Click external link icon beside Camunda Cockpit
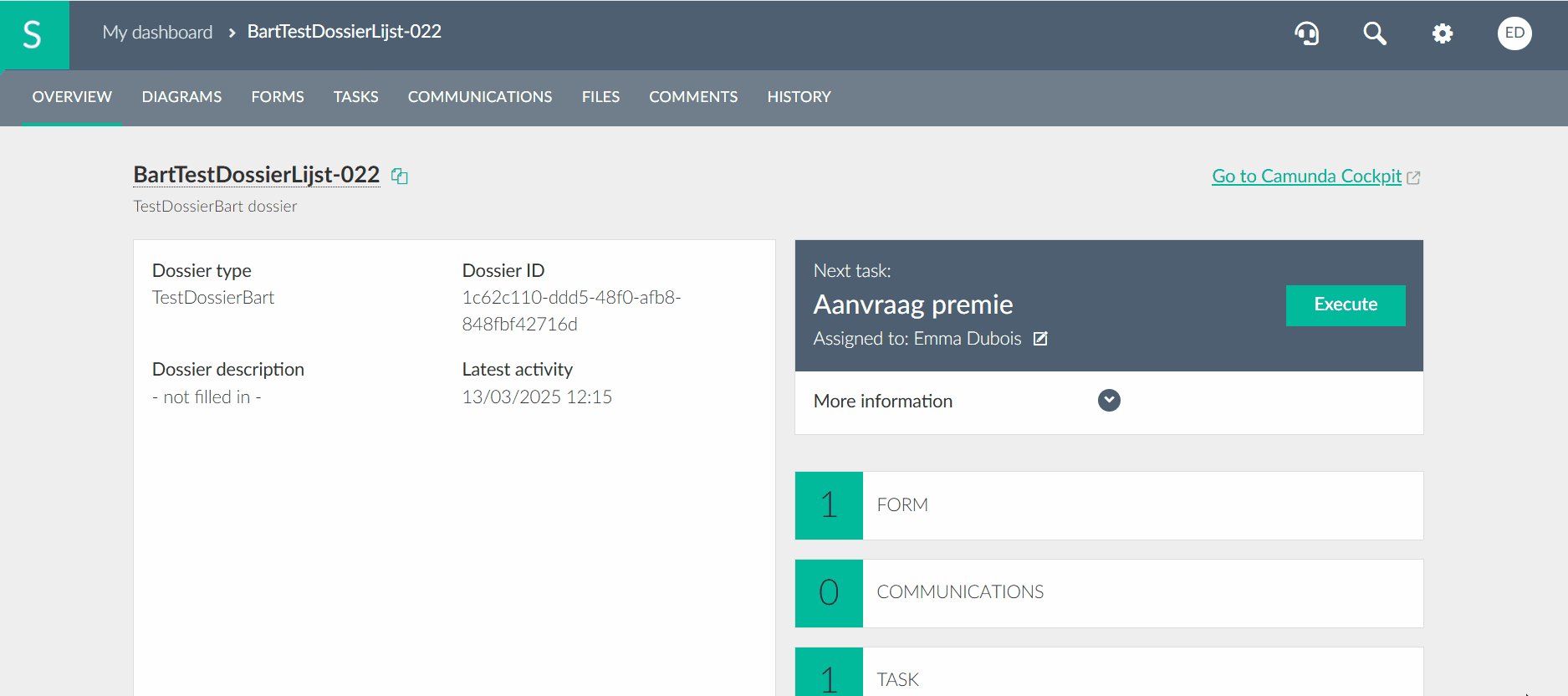The height and width of the screenshot is (696, 1568). tap(1413, 177)
